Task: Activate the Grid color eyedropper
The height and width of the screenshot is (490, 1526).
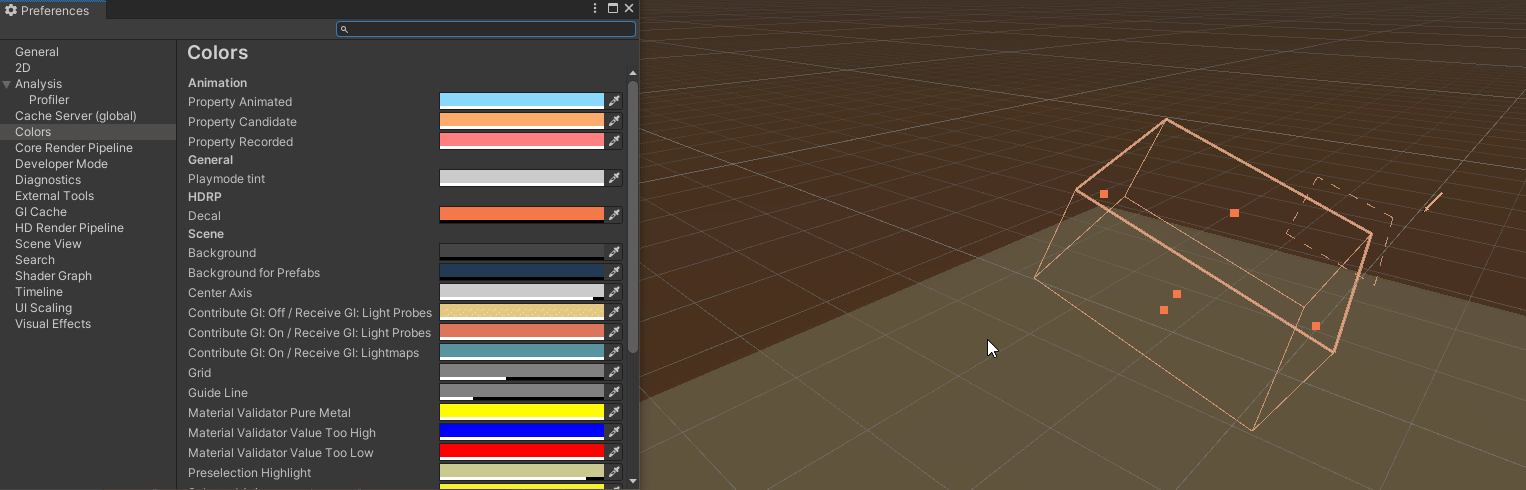Action: pos(615,372)
